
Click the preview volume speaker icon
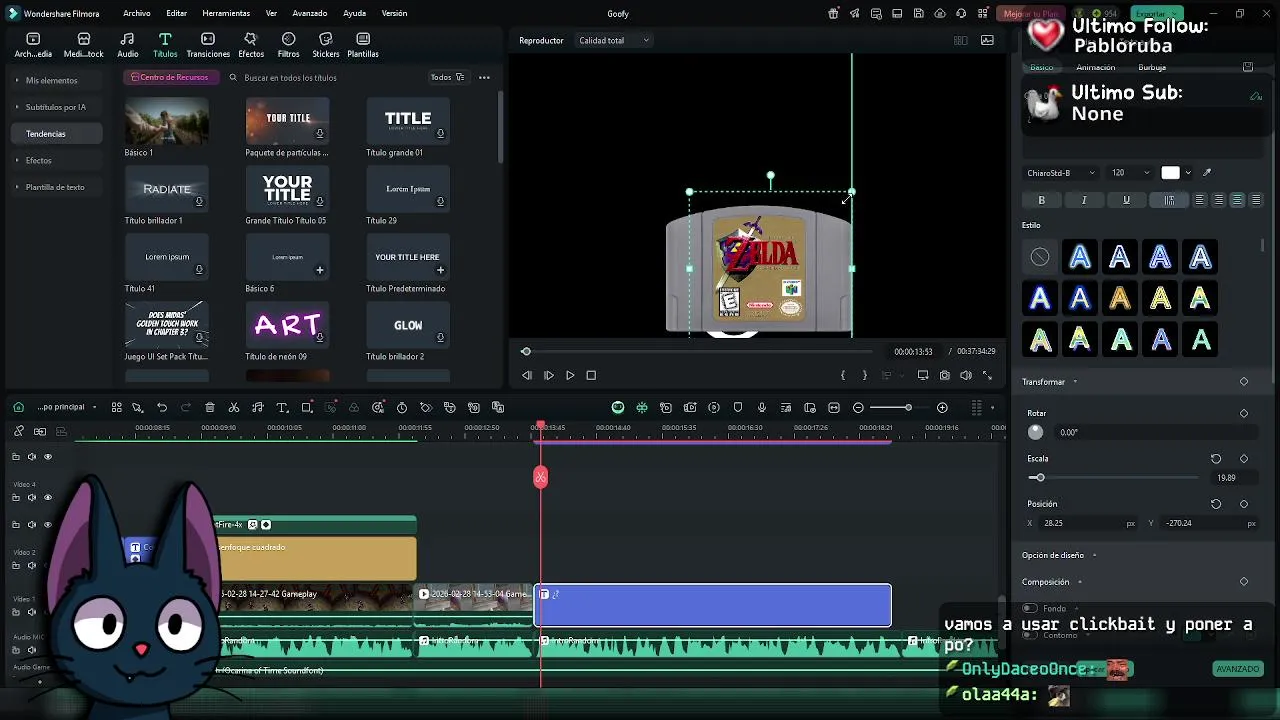click(x=966, y=375)
